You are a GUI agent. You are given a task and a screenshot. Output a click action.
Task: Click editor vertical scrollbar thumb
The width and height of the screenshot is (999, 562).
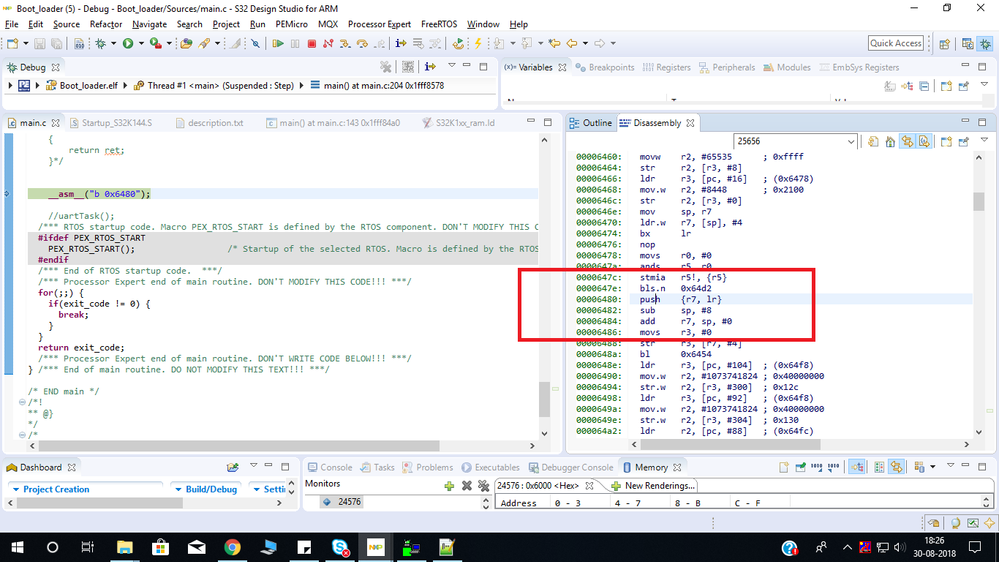tap(544, 400)
